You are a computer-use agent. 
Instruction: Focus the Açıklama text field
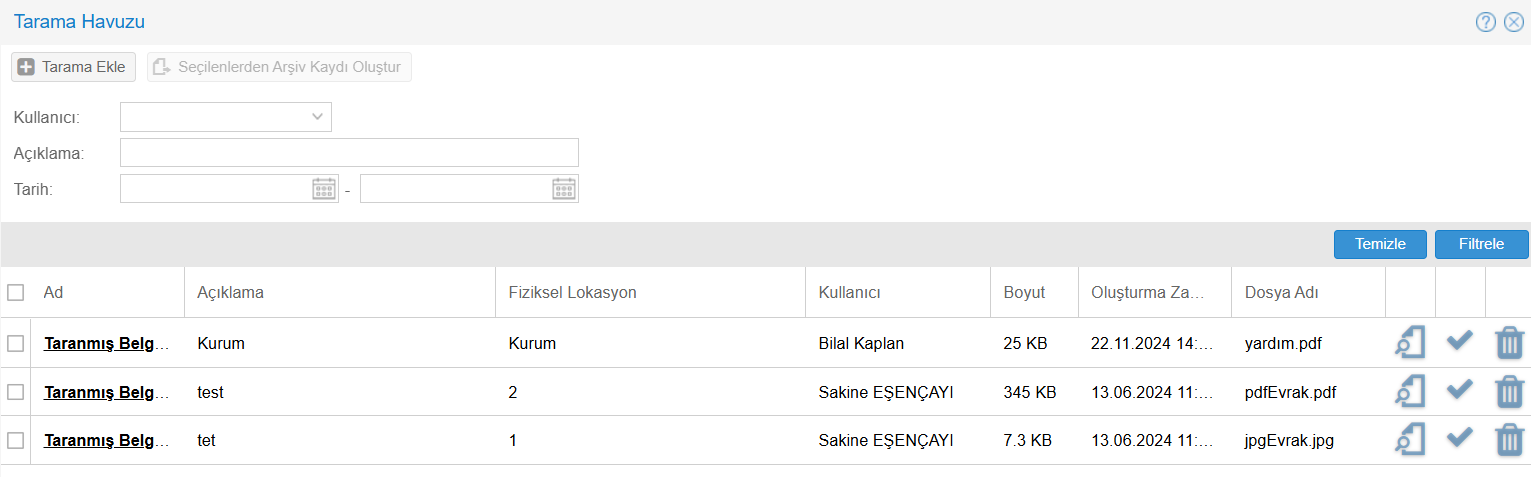[x=349, y=153]
